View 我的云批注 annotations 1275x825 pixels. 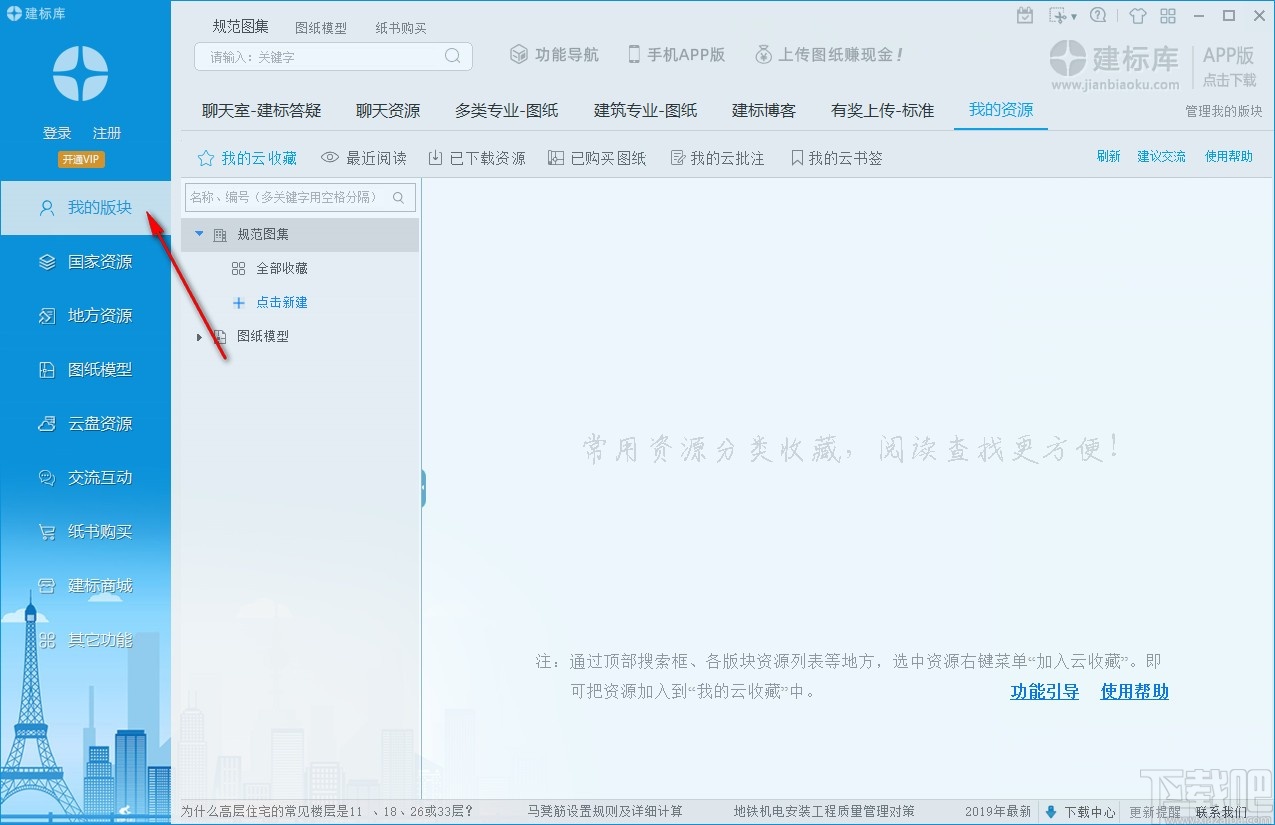(717, 157)
